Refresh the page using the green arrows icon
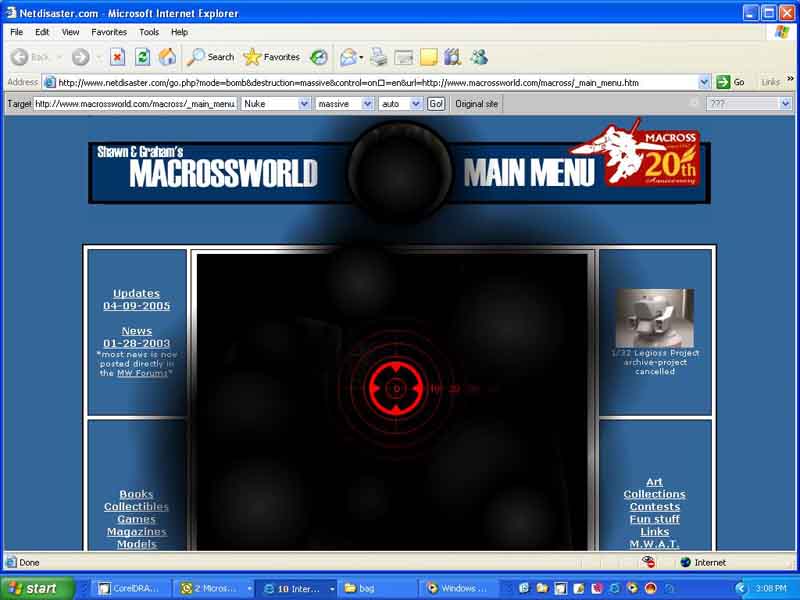This screenshot has width=800, height=600. click(142, 57)
